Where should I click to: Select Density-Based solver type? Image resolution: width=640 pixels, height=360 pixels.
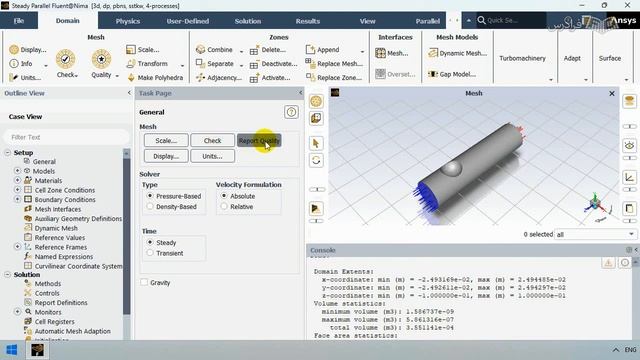(150, 207)
